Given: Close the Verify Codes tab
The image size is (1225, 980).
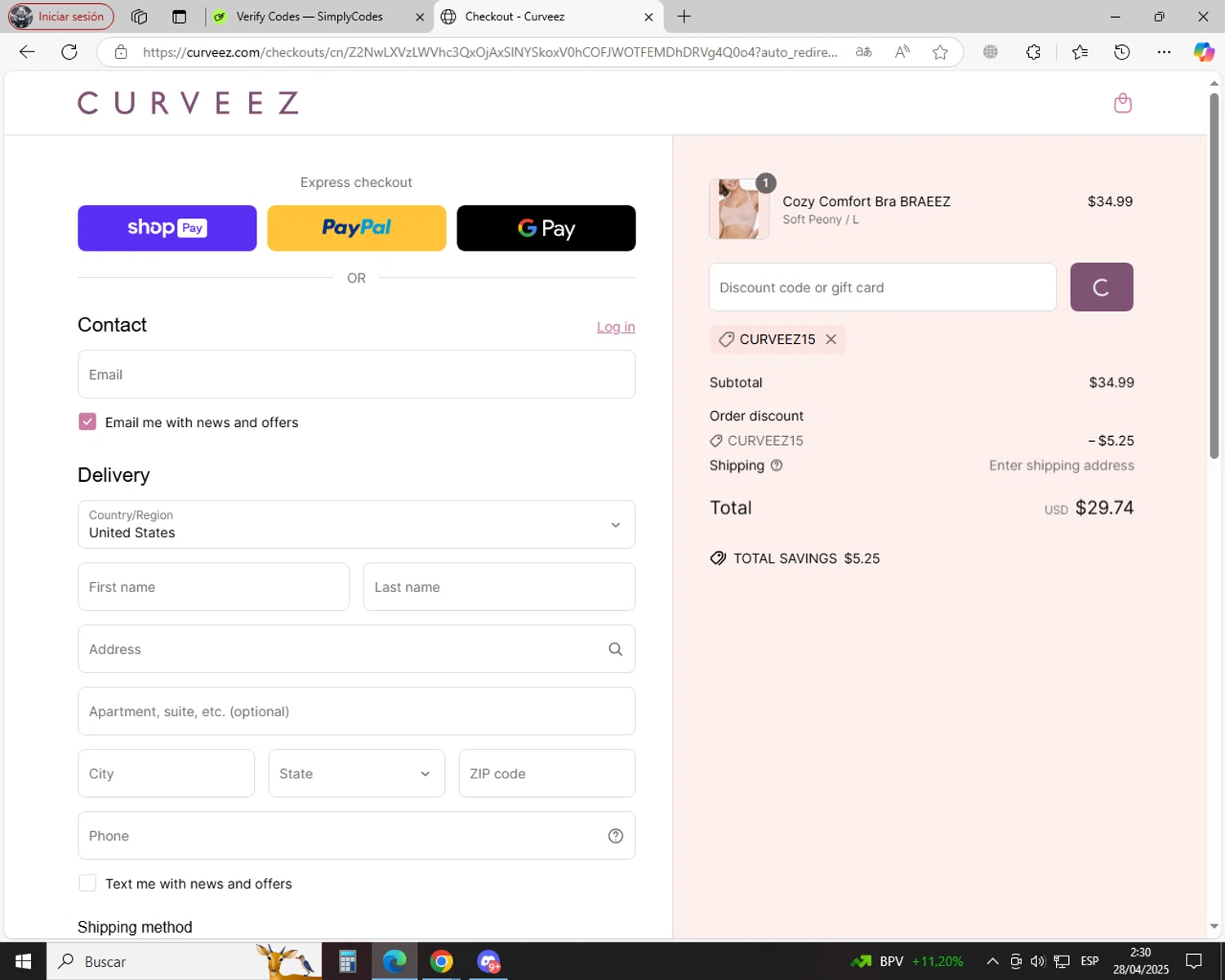Looking at the screenshot, I should tap(420, 16).
